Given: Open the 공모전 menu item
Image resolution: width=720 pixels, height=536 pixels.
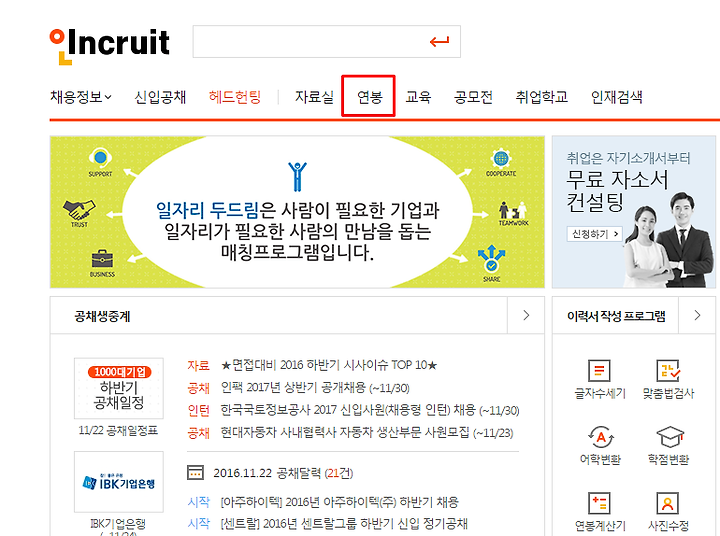Looking at the screenshot, I should (473, 97).
